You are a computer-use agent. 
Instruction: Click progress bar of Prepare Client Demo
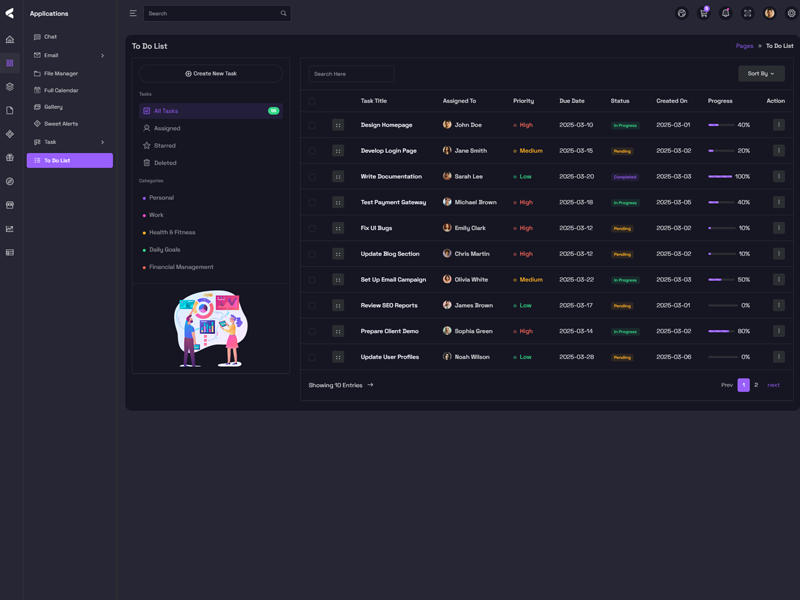[721, 331]
